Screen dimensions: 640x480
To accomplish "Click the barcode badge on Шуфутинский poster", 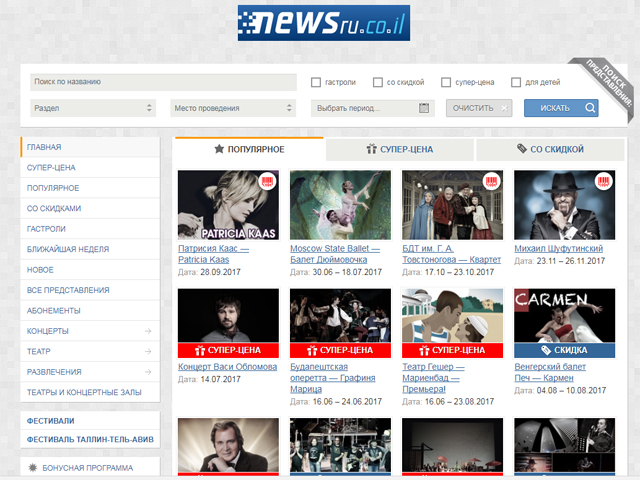I will 604,181.
